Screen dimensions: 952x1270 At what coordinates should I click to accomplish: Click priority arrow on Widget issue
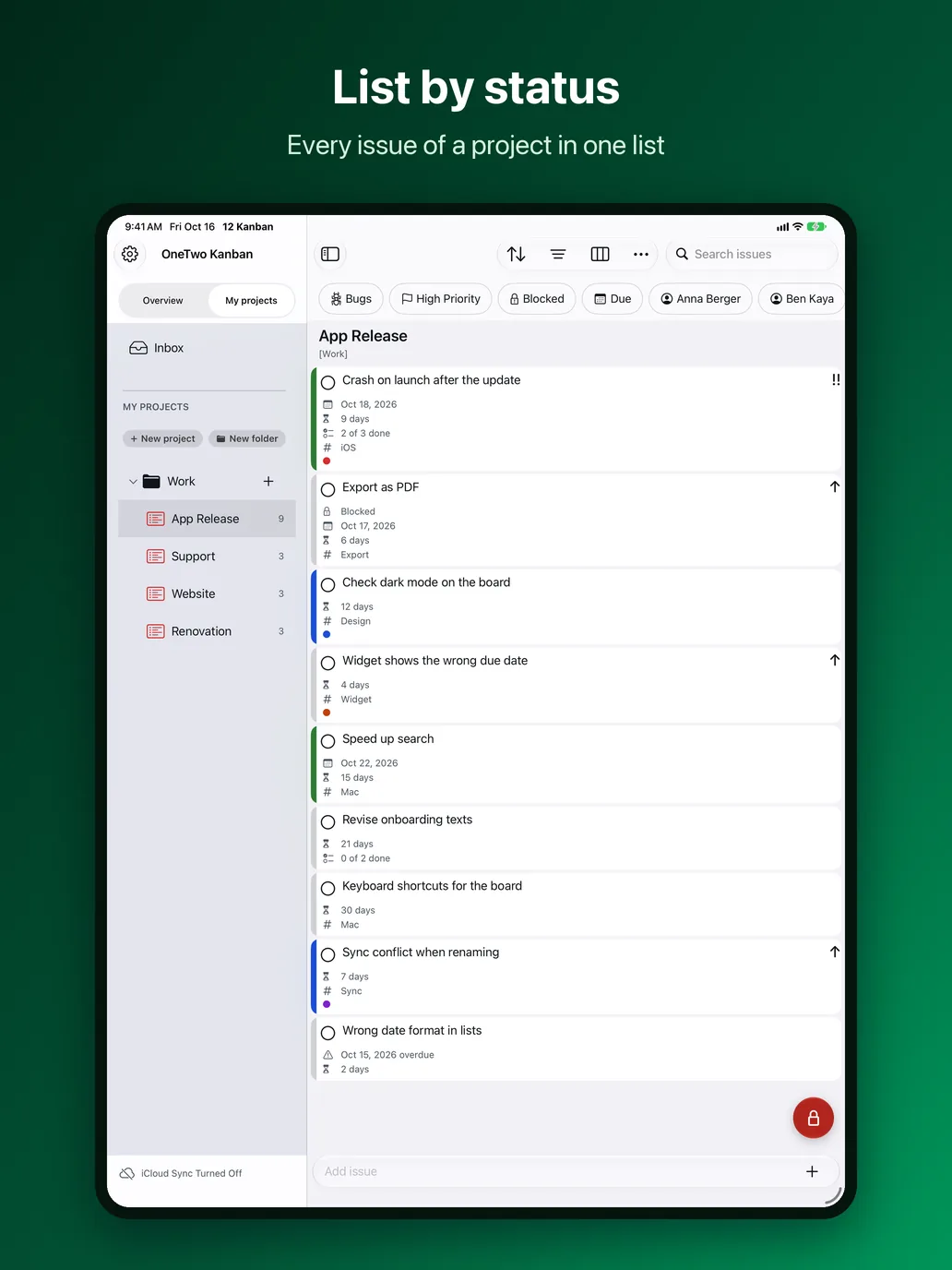point(835,660)
